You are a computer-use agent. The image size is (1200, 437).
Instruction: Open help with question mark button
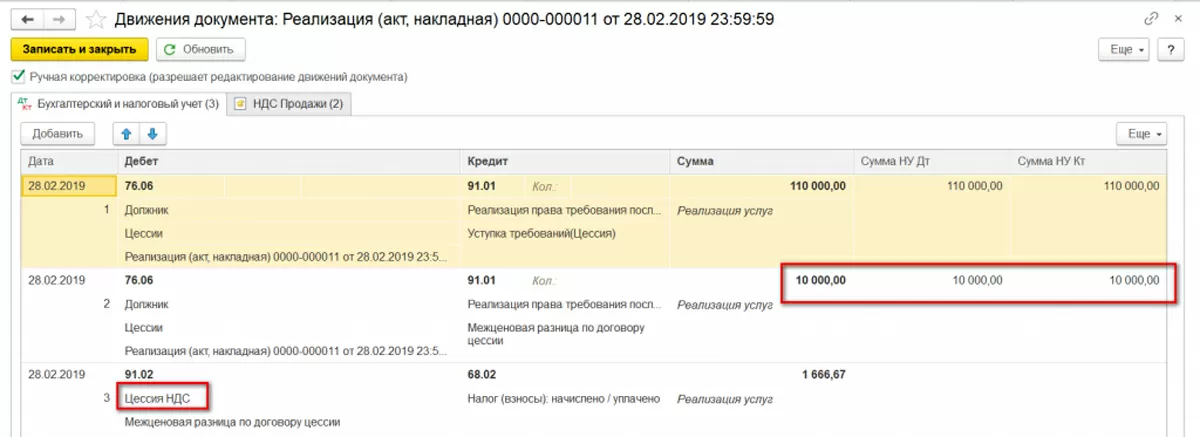coord(1169,49)
